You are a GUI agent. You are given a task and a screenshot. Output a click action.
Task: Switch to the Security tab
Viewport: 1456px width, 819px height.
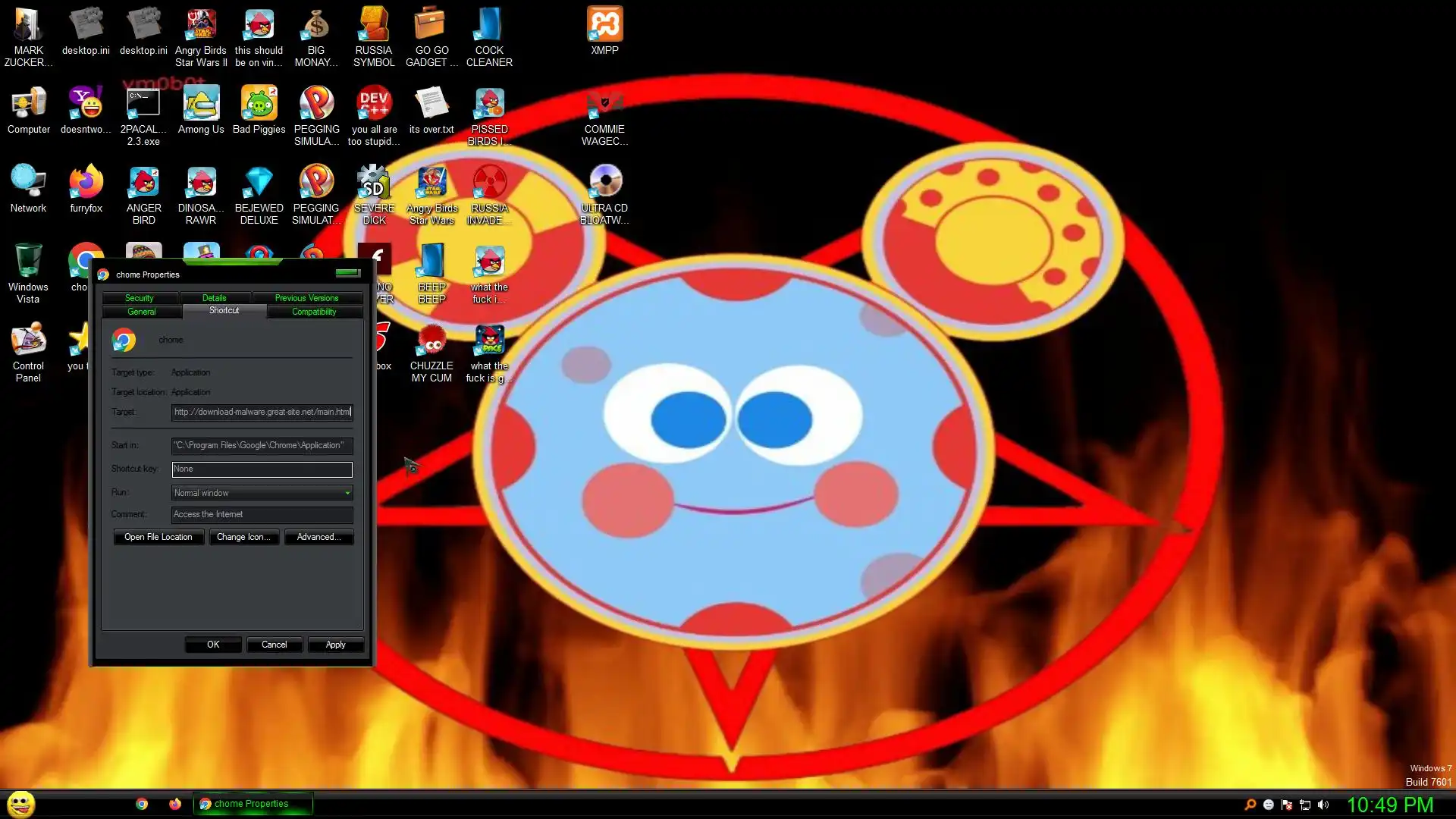coord(140,298)
